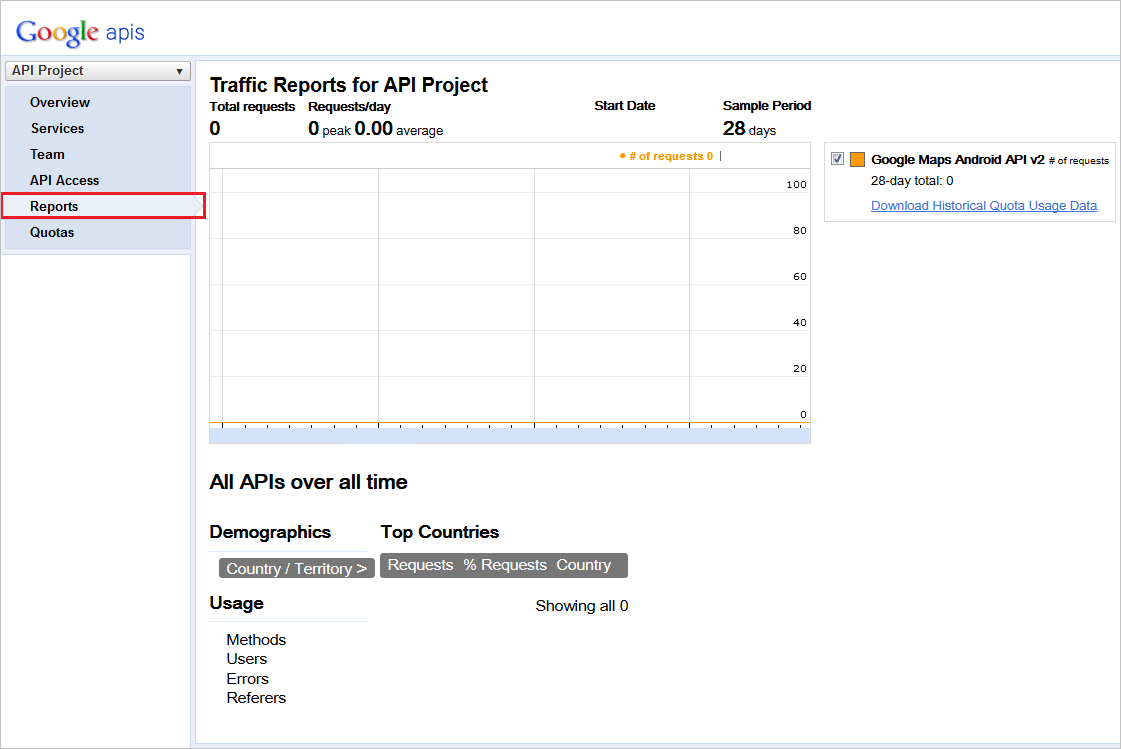The width and height of the screenshot is (1121, 749).
Task: Select Team in the sidebar
Action: (47, 154)
